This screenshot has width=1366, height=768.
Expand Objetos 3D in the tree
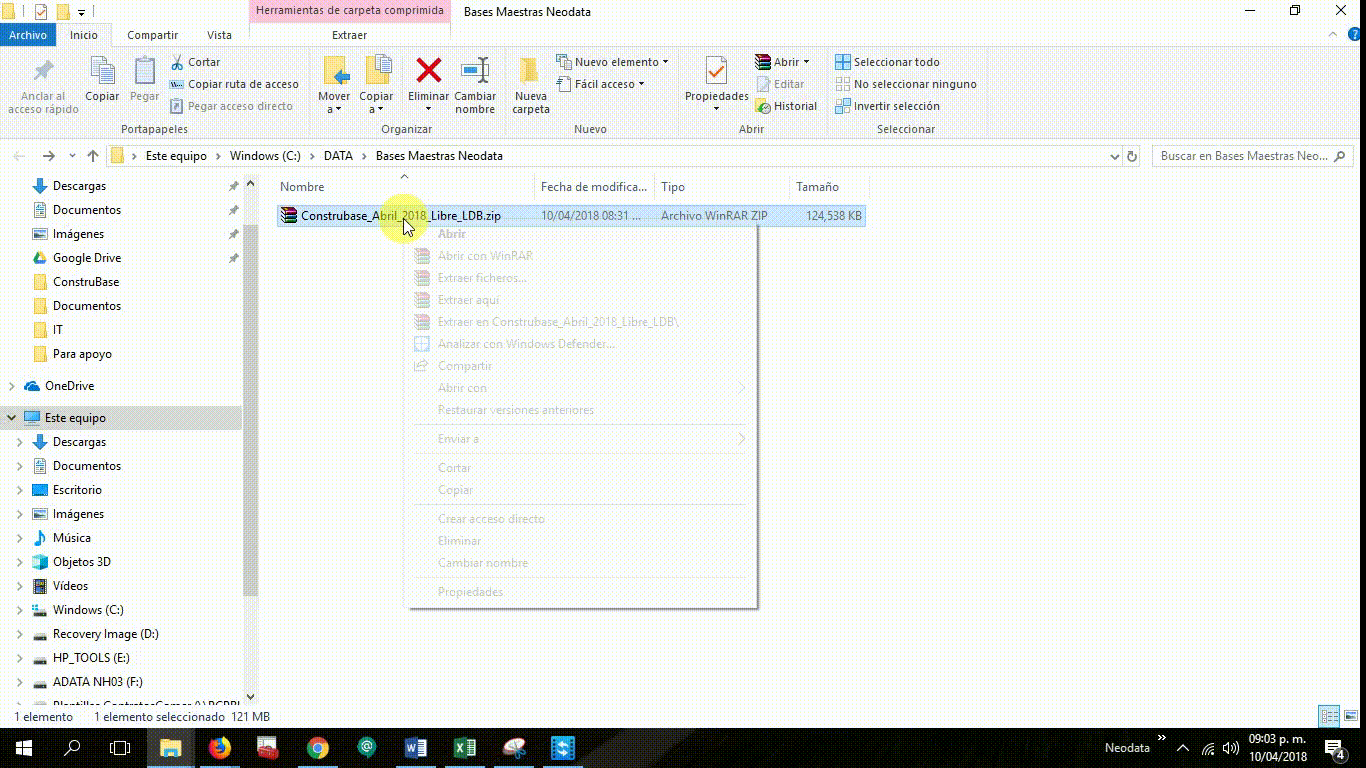(x=20, y=562)
